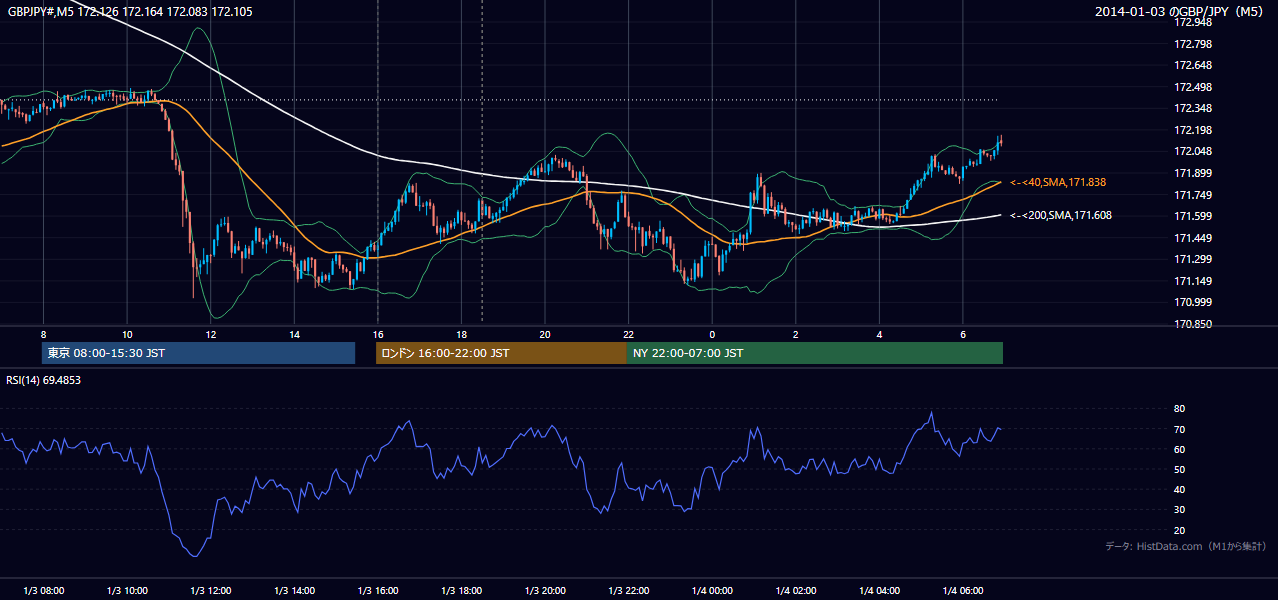
Task: Click the RSI(14) 69.4853 indicator label
Action: pos(44,380)
